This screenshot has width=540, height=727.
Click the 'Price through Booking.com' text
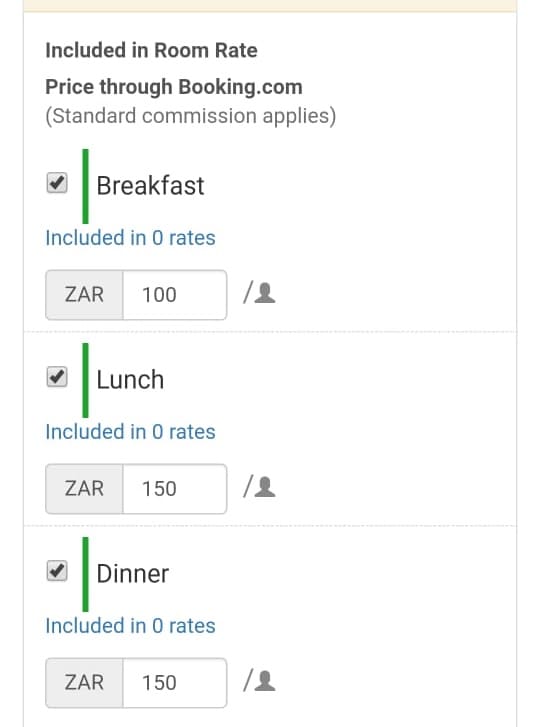coord(174,87)
